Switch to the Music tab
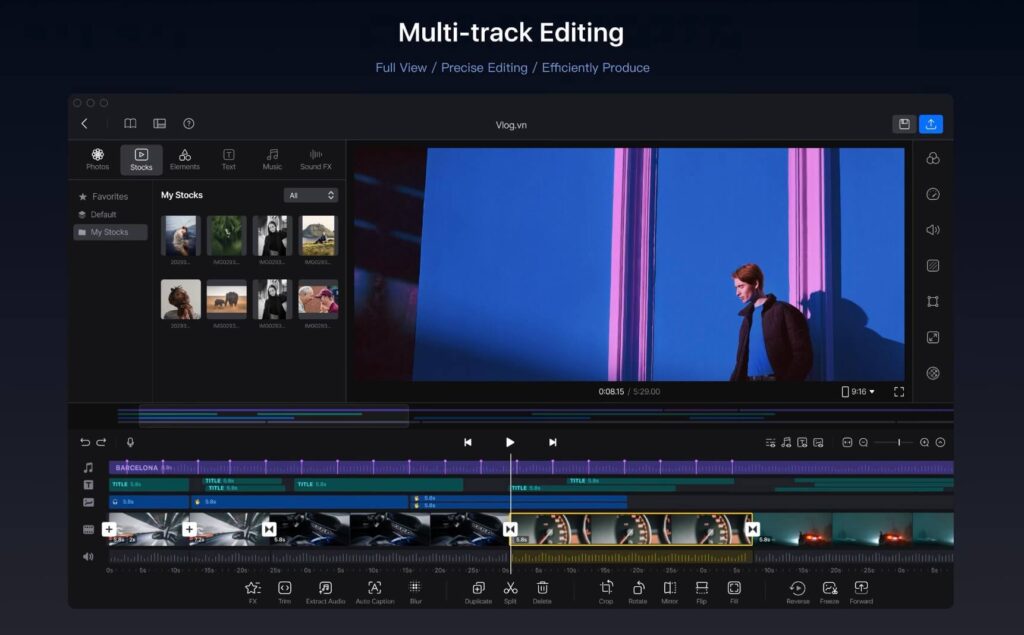 coord(272,159)
